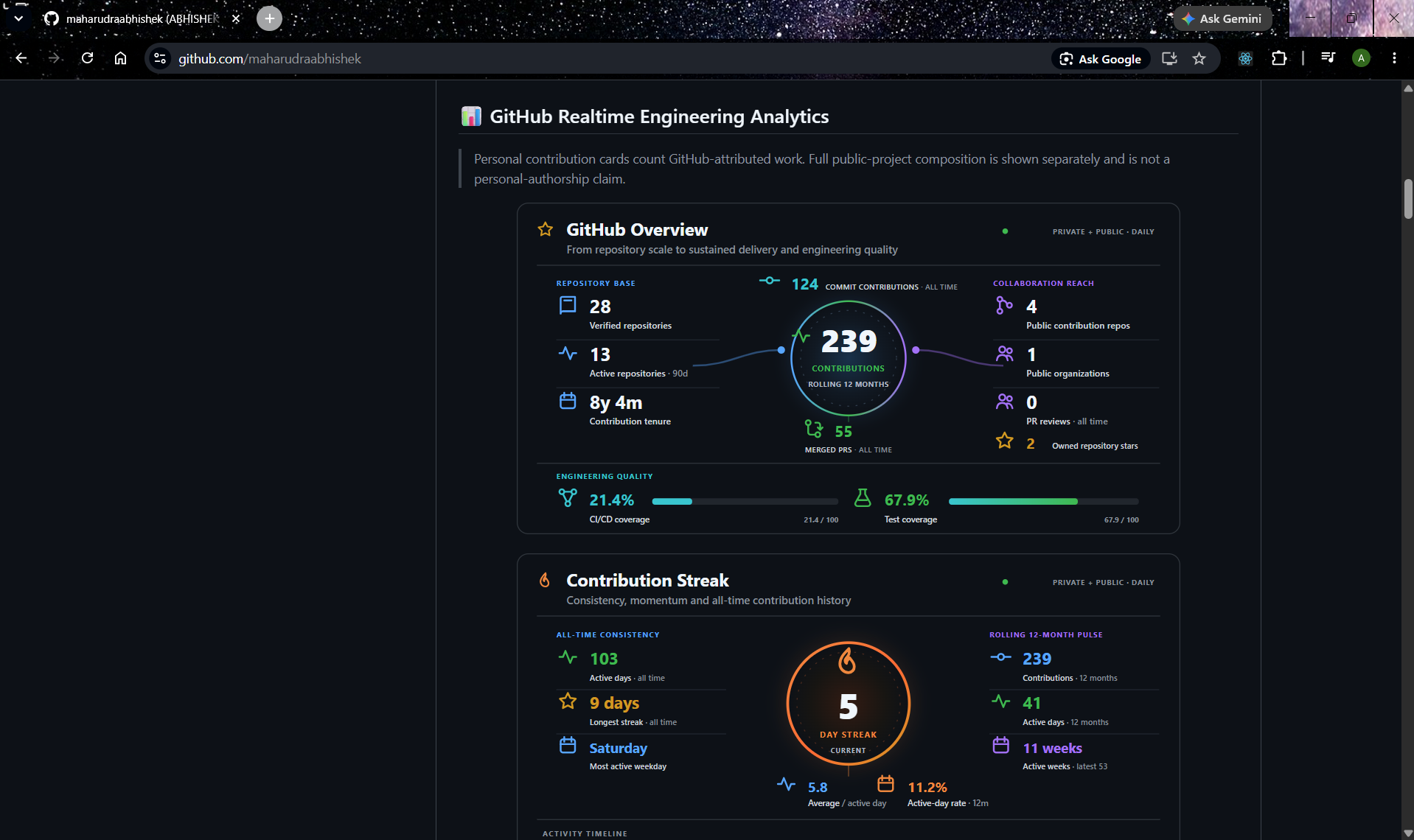Install app icon in address bar
This screenshot has width=1414, height=840.
pos(1169,58)
